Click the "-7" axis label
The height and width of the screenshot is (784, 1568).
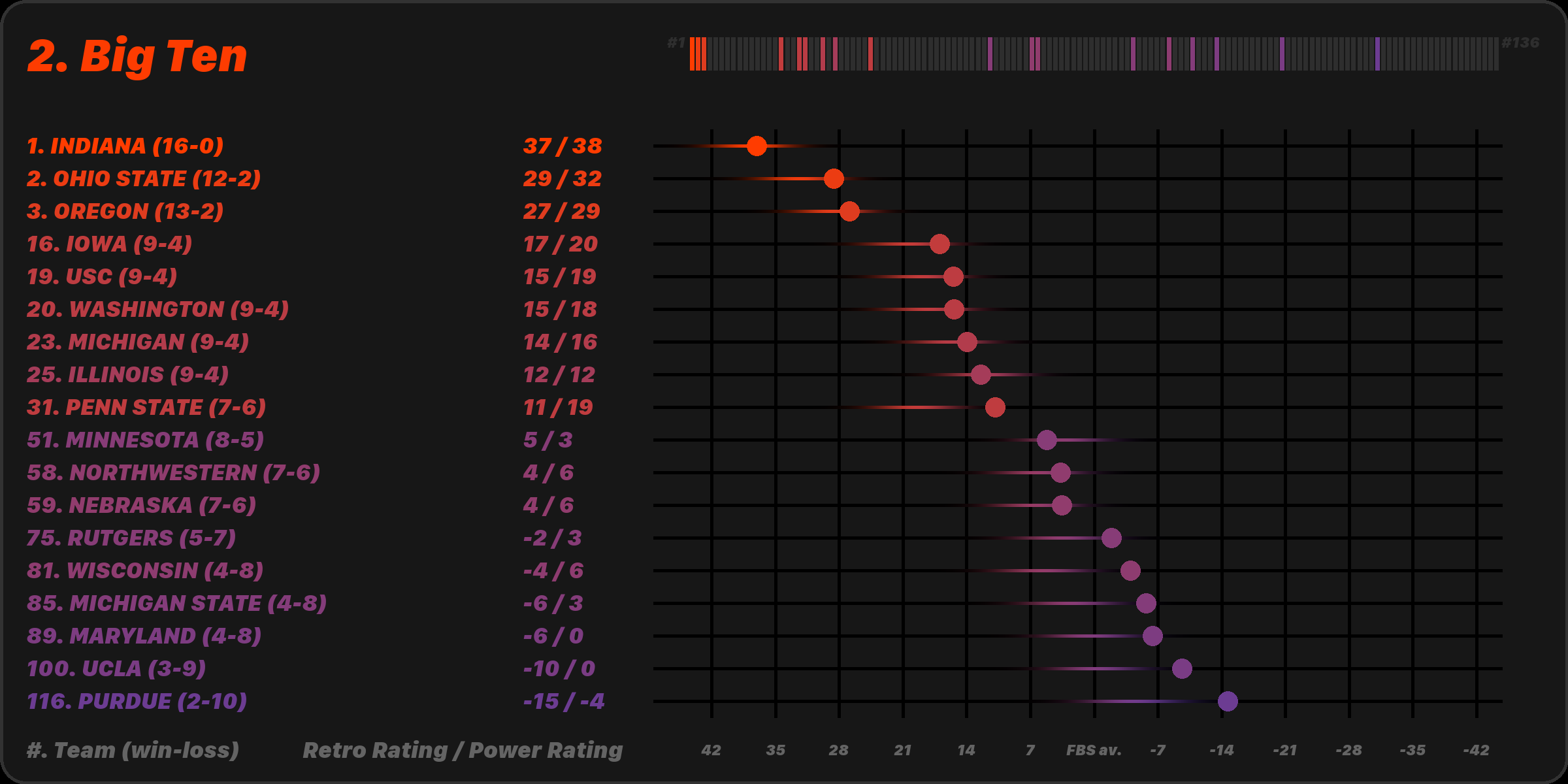[1158, 750]
